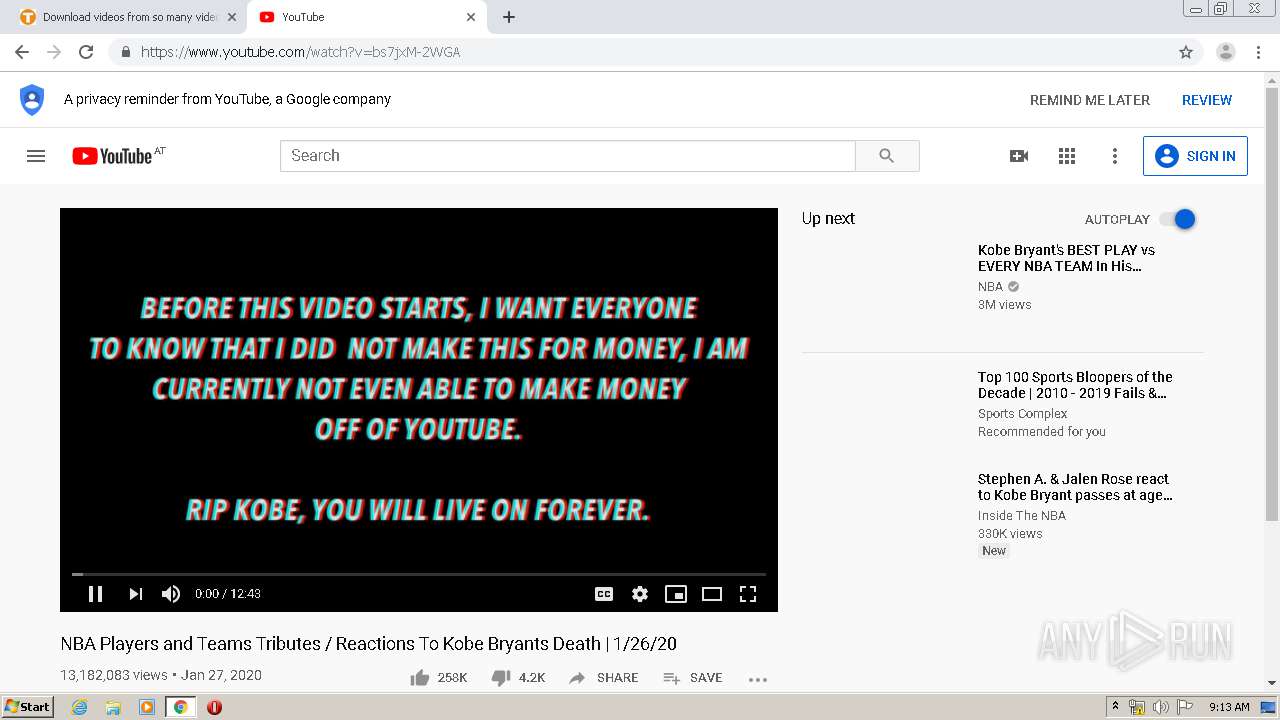Click the Search input field

(568, 156)
